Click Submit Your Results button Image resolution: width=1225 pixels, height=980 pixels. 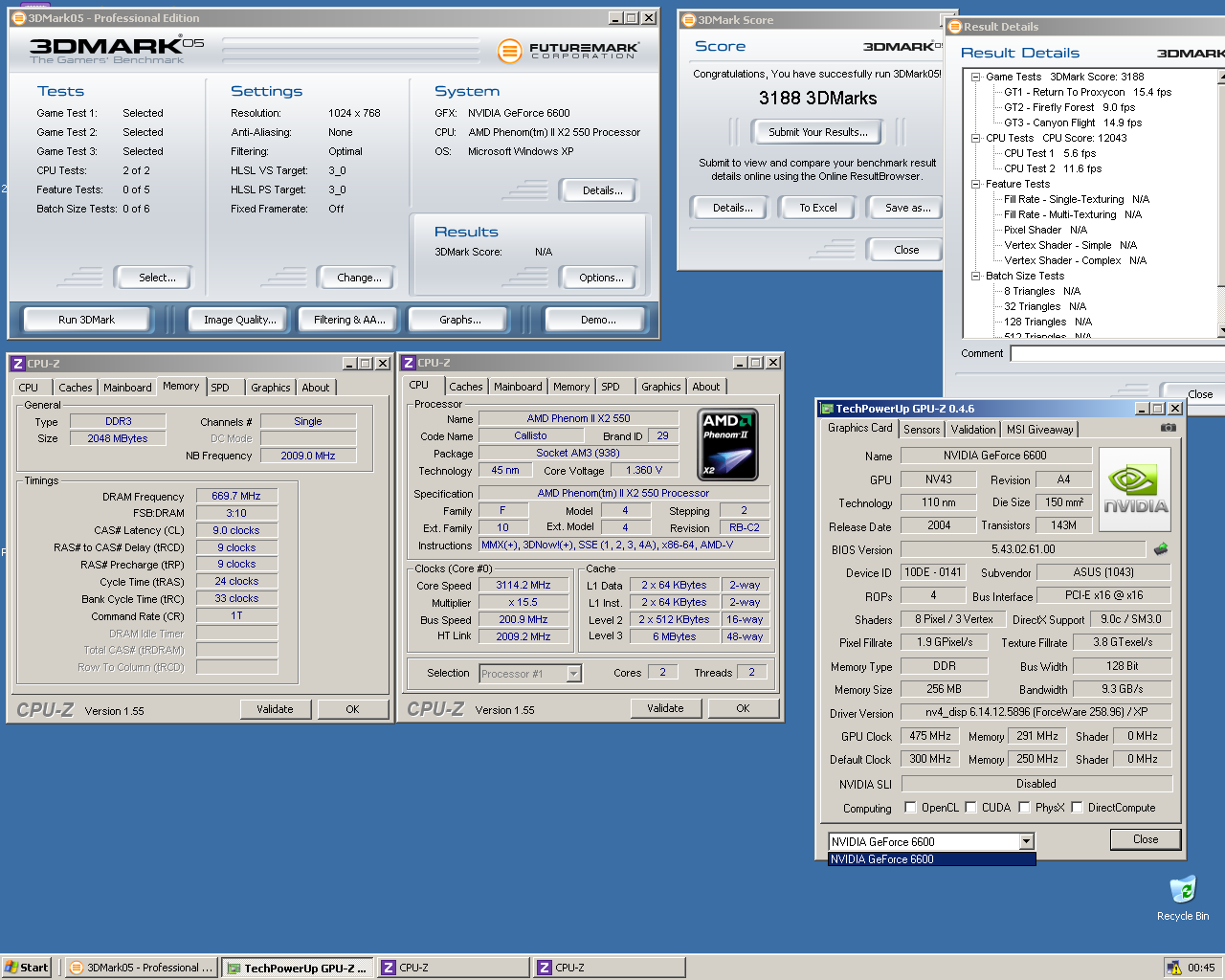coord(818,132)
